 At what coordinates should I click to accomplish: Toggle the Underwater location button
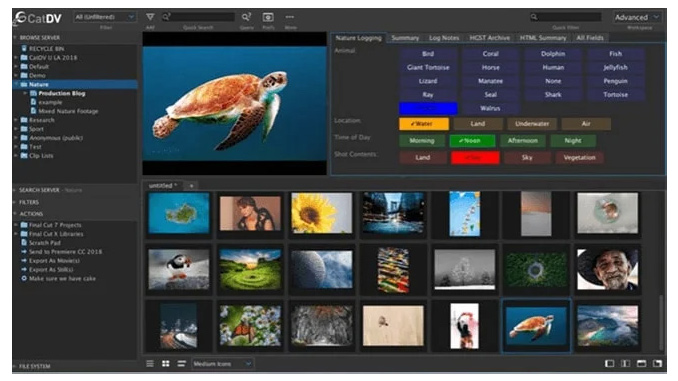click(x=532, y=124)
